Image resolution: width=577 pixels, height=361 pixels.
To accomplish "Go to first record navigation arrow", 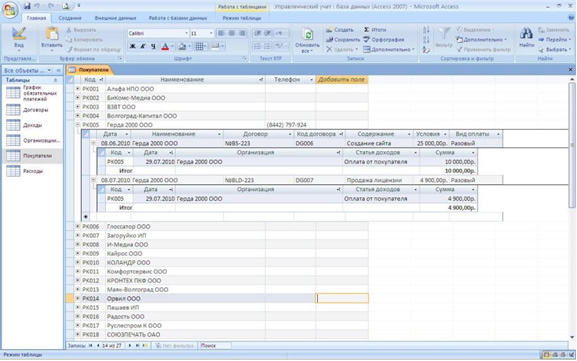I will tap(91, 346).
